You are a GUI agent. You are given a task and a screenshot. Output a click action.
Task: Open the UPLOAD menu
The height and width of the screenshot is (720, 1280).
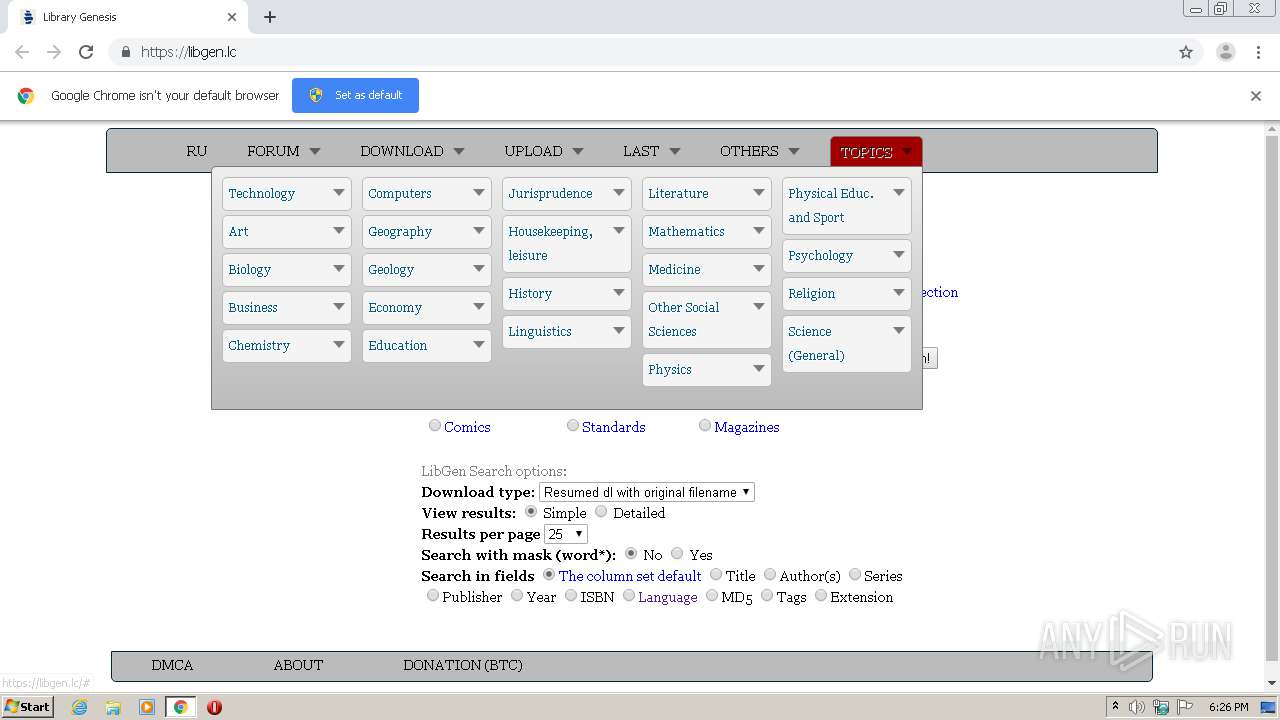pos(544,151)
